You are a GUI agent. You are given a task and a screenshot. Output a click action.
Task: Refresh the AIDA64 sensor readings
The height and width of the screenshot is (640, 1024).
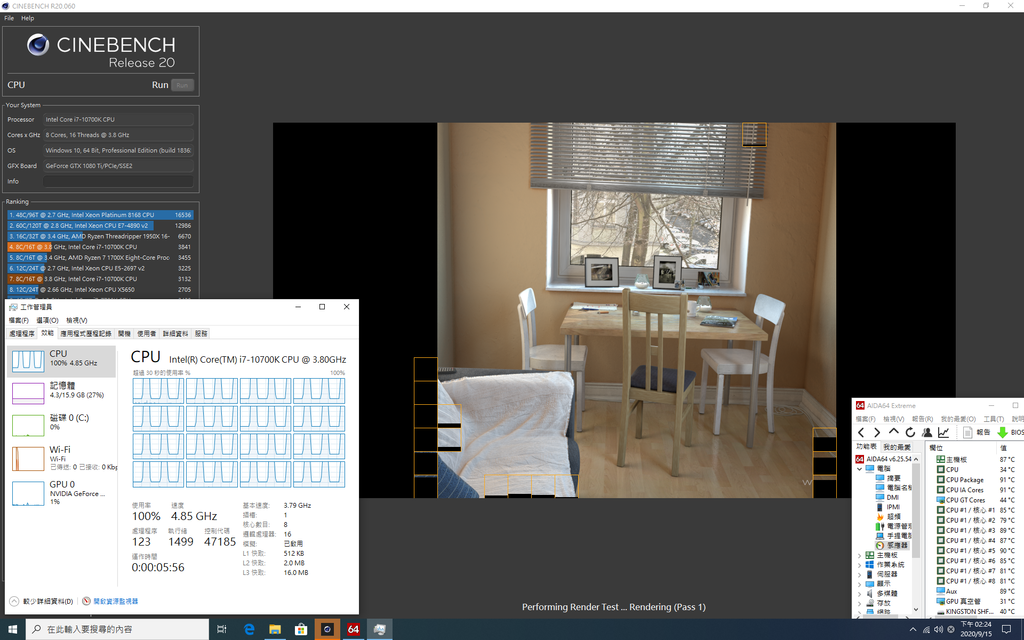(x=910, y=432)
